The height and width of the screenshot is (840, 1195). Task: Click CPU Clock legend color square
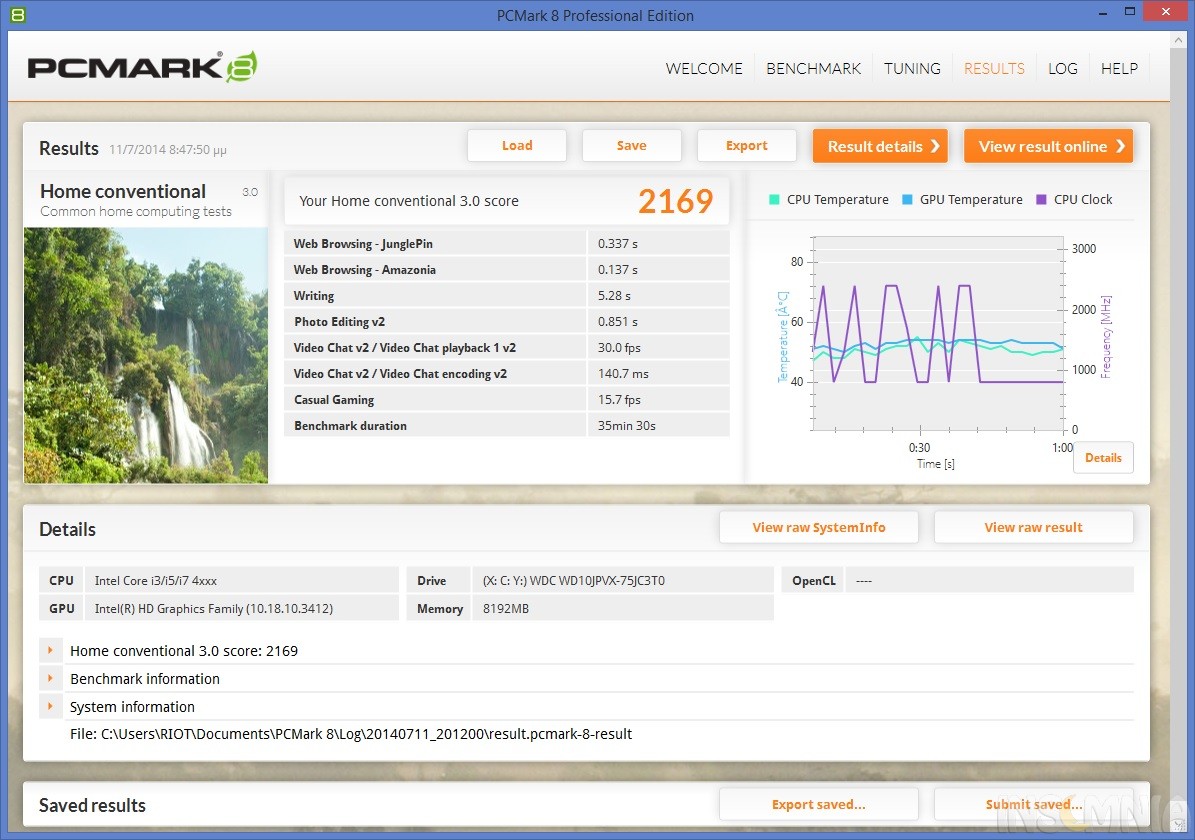pos(1041,200)
